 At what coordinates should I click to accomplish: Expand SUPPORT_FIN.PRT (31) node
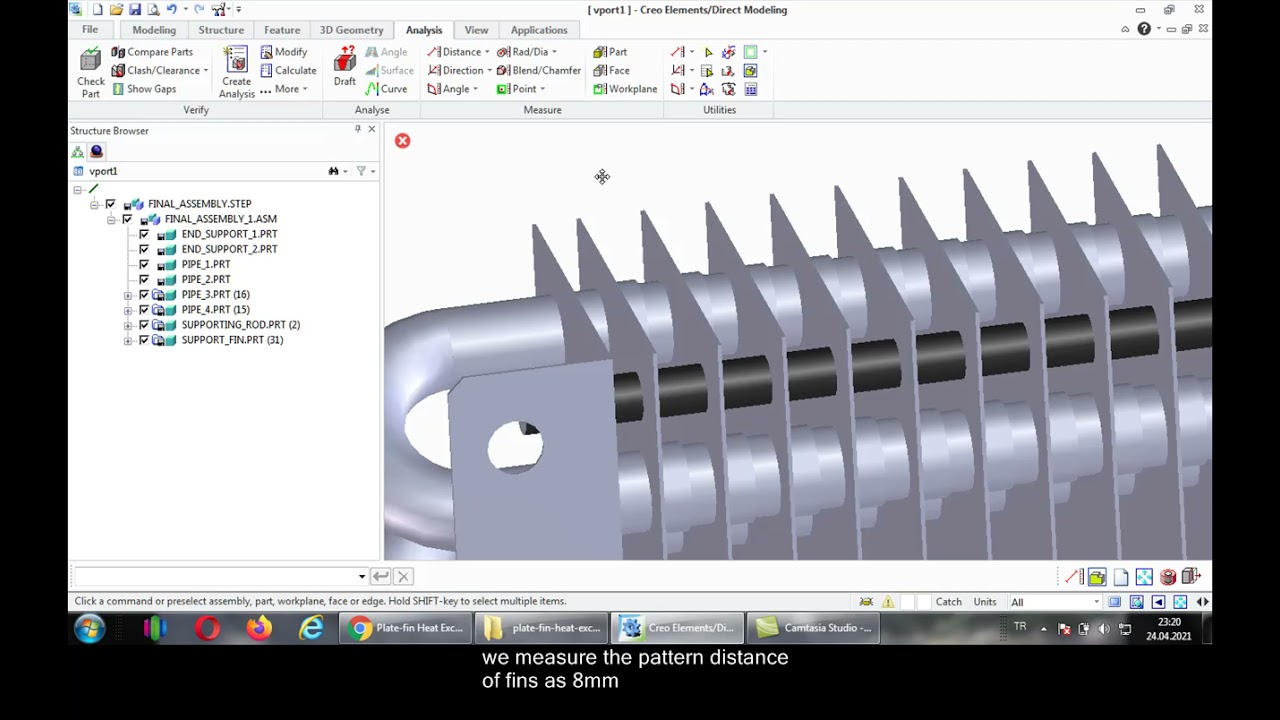128,340
